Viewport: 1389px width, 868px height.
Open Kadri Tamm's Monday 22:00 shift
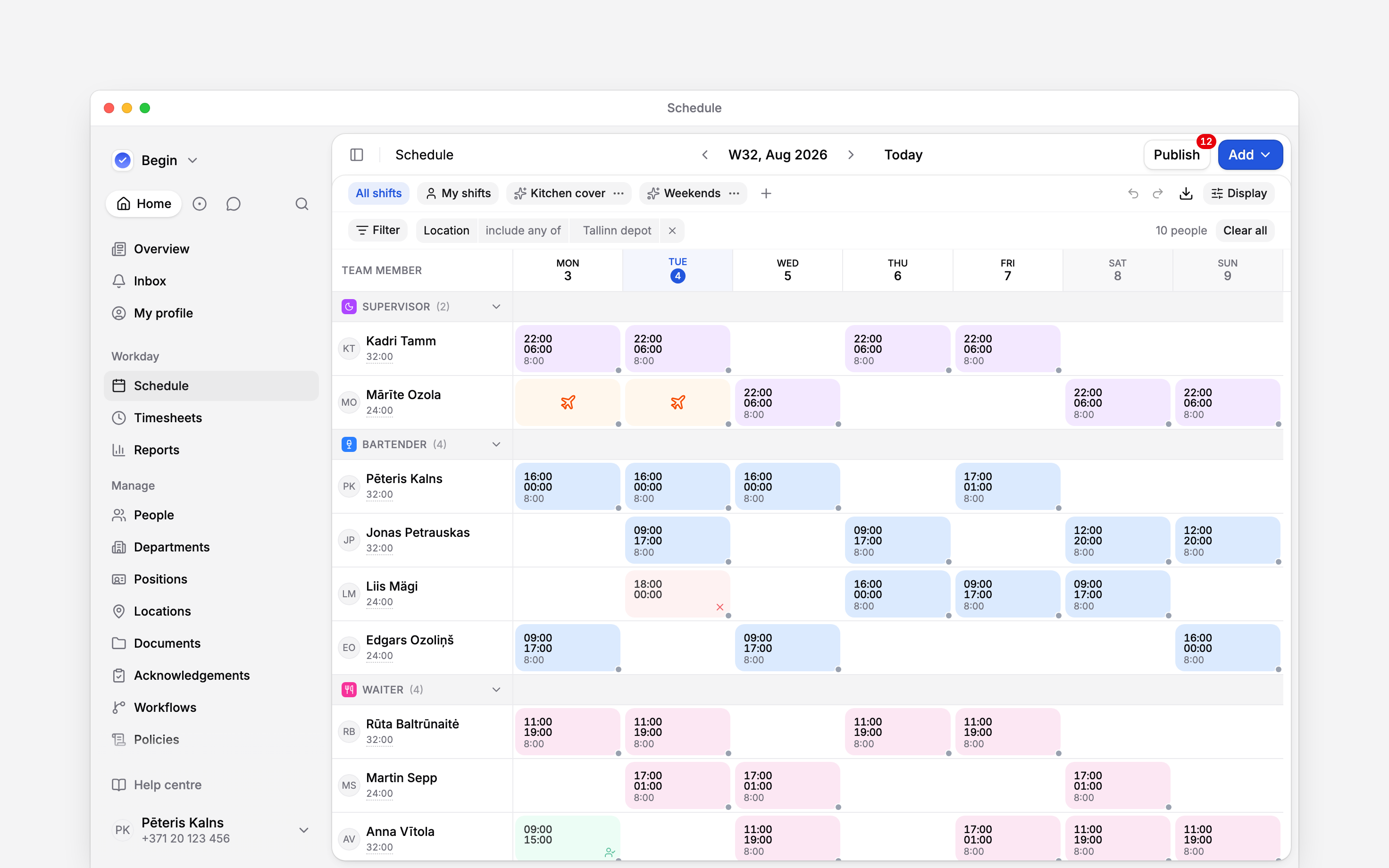tap(568, 349)
